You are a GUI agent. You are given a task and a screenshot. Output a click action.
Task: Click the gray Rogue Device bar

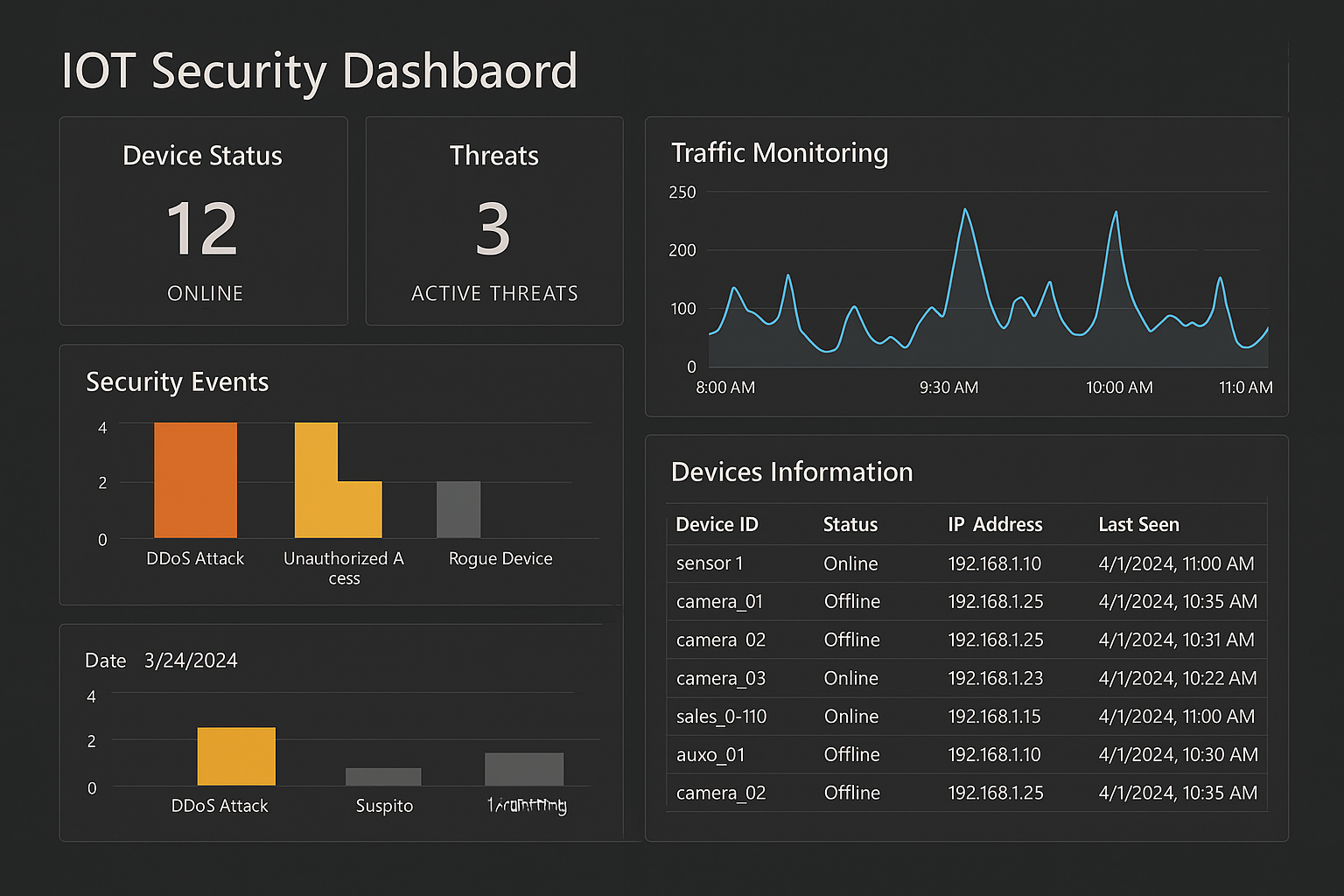pos(458,509)
